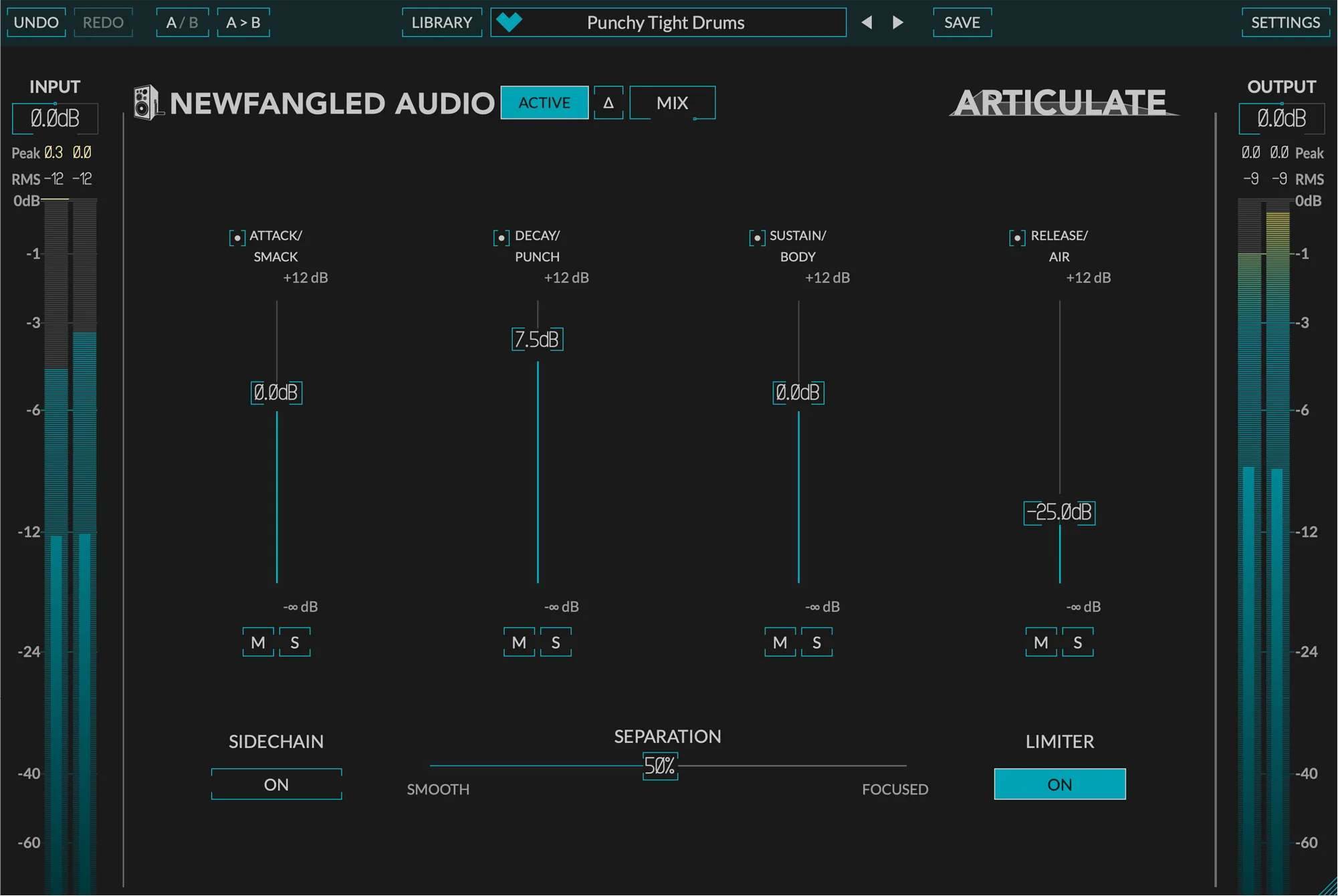Viewport: 1338px width, 896px height.
Task: Open the LIBRARY
Action: (x=441, y=22)
